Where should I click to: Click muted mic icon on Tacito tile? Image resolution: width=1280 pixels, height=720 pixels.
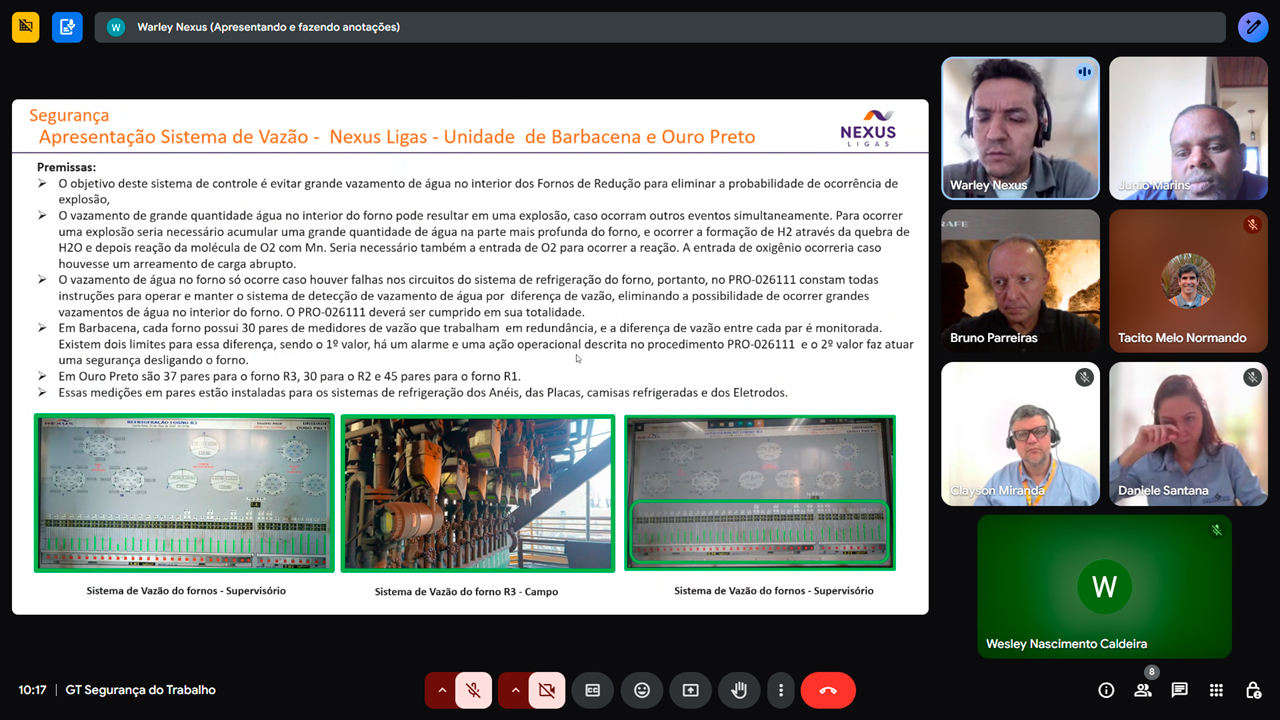tap(1252, 225)
